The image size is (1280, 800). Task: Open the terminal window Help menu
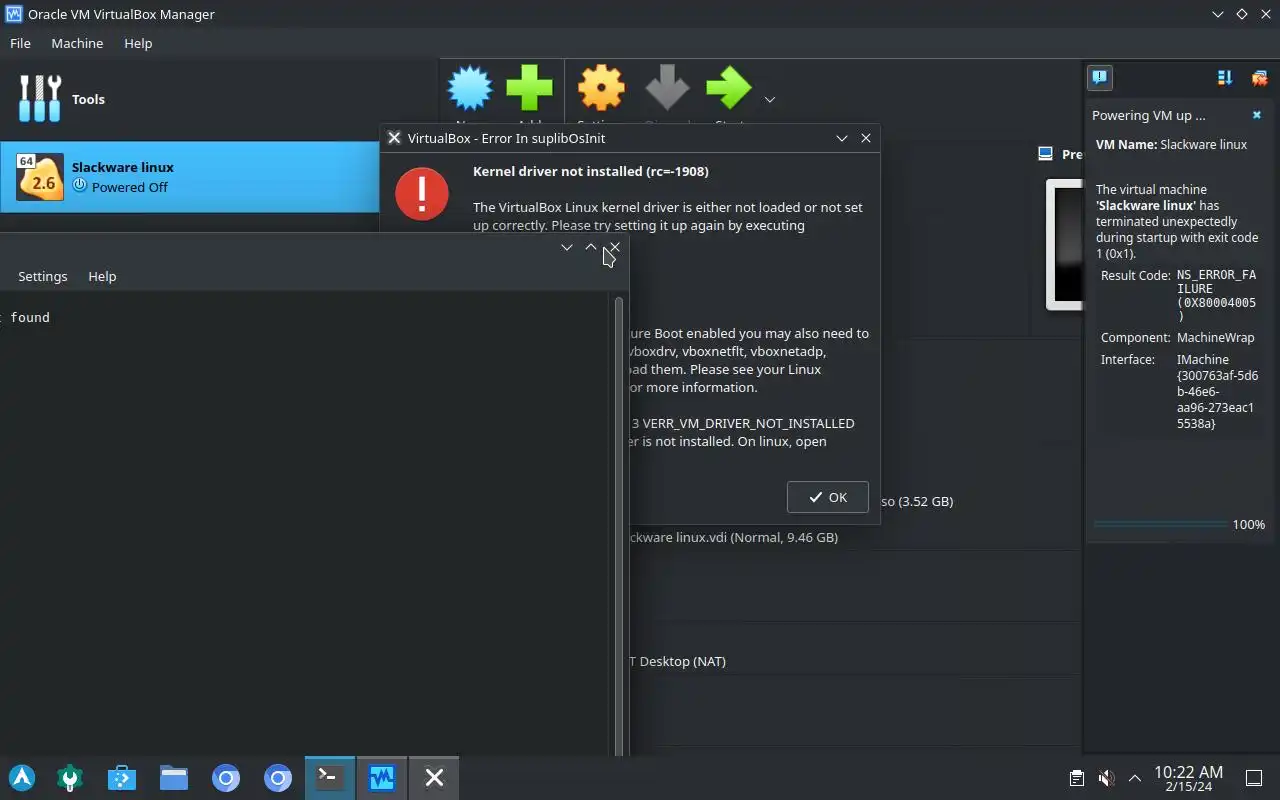click(x=102, y=276)
